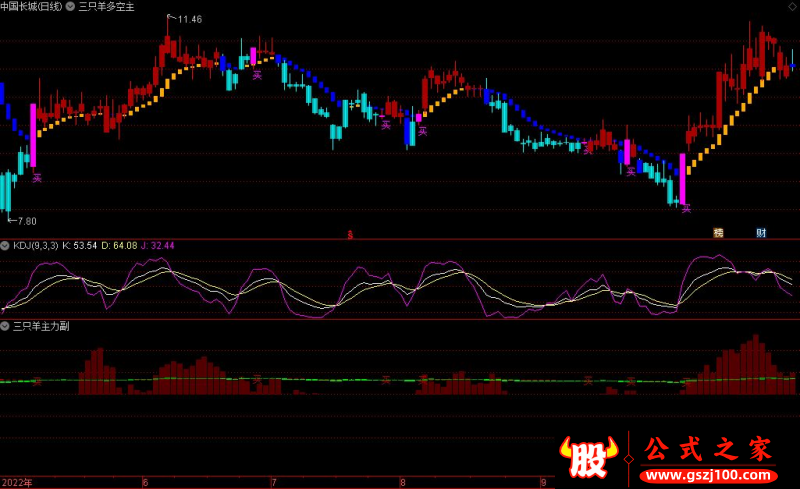Click the final 买 signal before September rally
The width and height of the screenshot is (800, 489).
point(686,208)
